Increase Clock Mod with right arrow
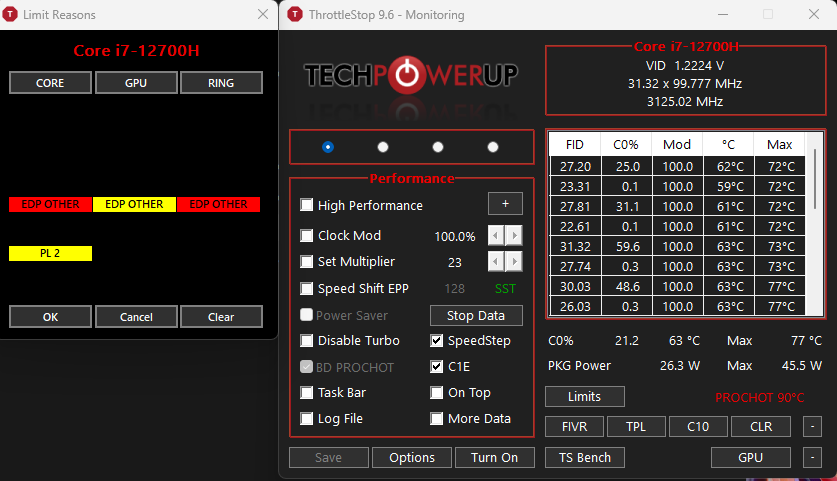 coord(514,235)
